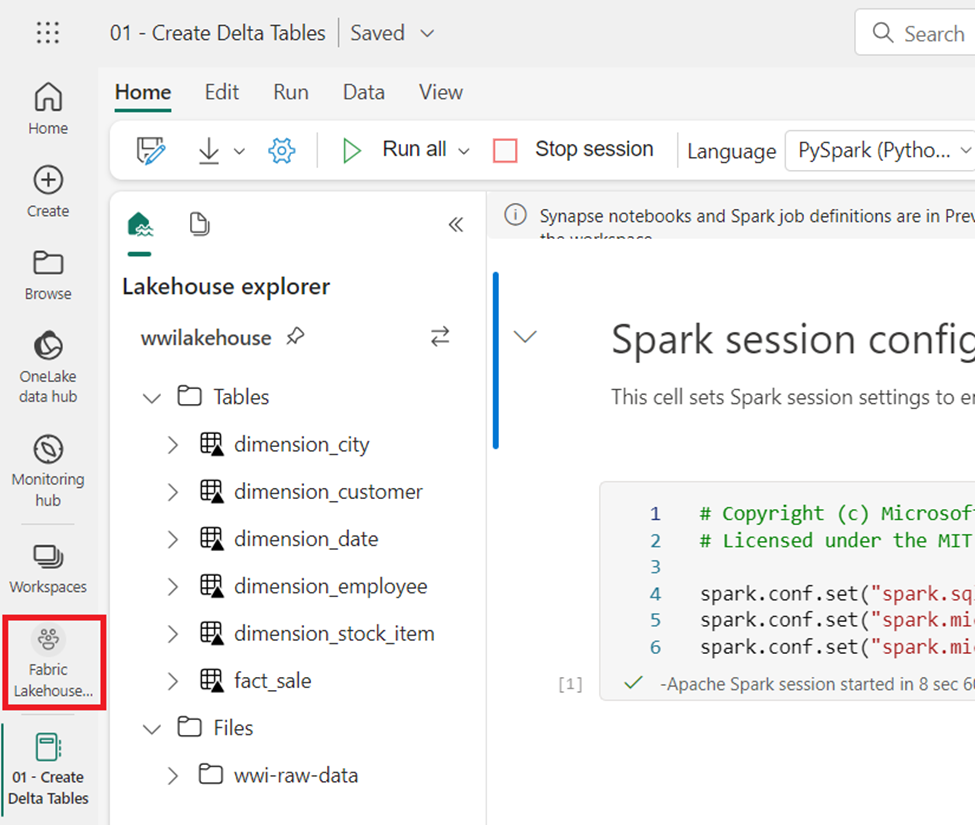Click the swap lakehouse arrows icon
The width and height of the screenshot is (975, 825).
pyautogui.click(x=440, y=336)
